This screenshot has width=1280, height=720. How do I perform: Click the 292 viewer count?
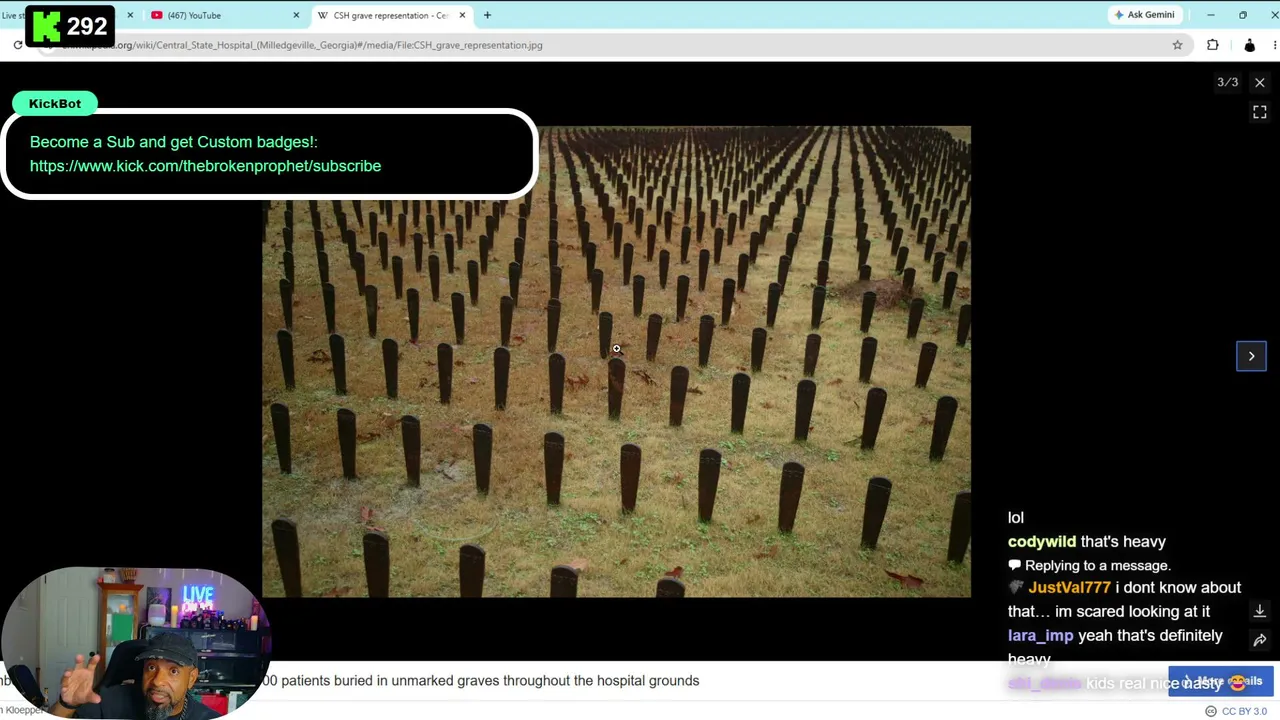click(87, 27)
